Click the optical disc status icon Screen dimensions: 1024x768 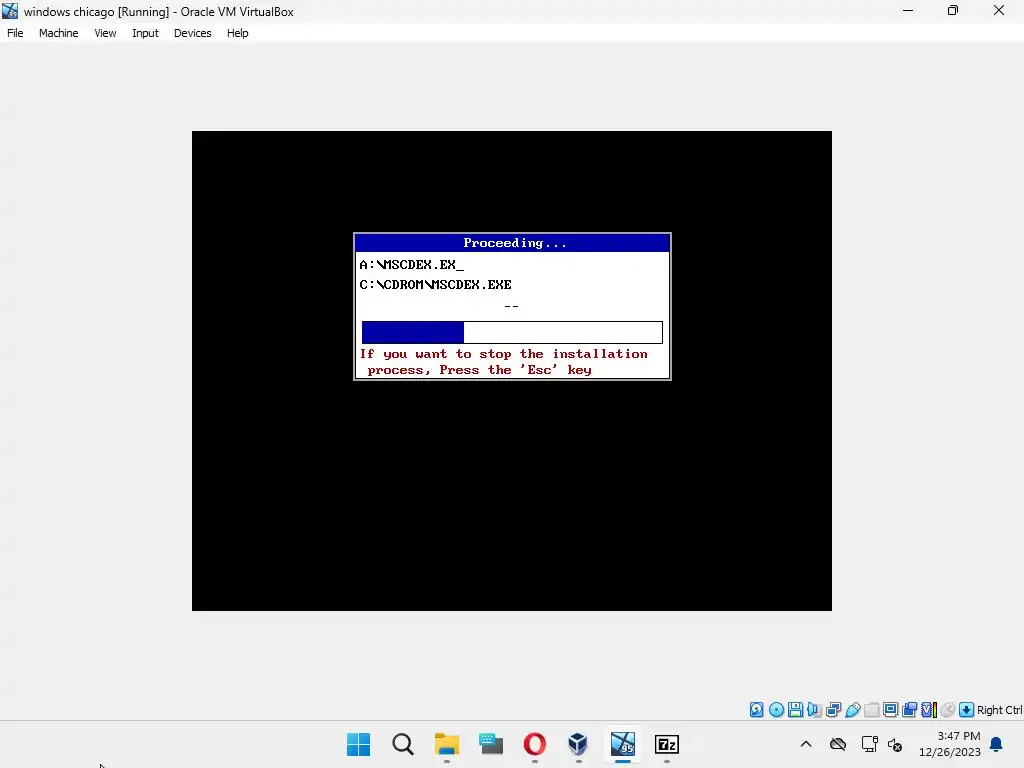tap(776, 710)
